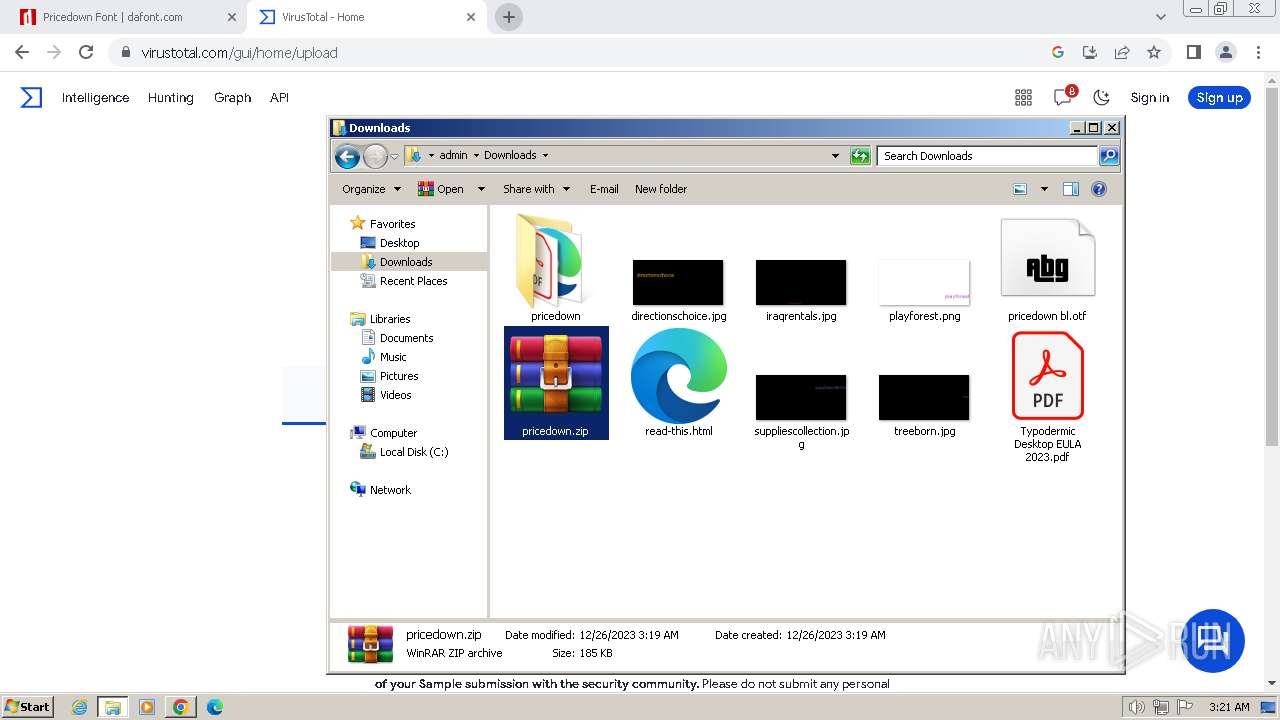Select Downloads in navigation pane

[405, 262]
